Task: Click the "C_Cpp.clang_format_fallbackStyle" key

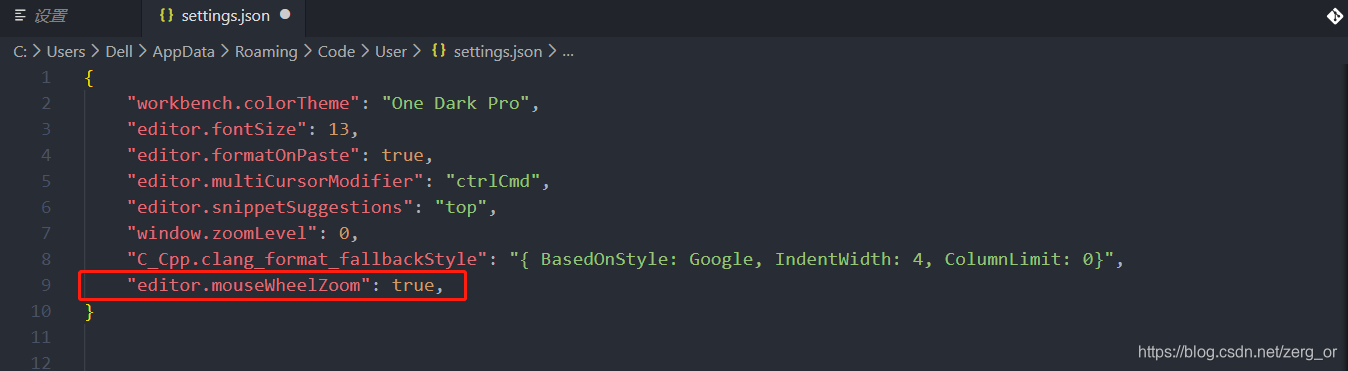Action: (x=307, y=259)
